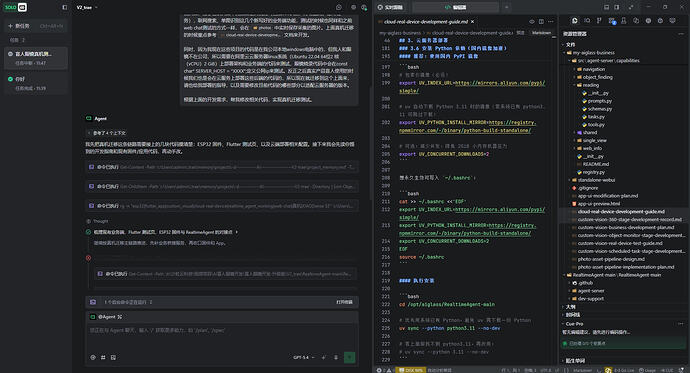Viewport: 690px width, 373px height.
Task: Open the Cue Pro section ellipsis menu
Action: (x=681, y=324)
